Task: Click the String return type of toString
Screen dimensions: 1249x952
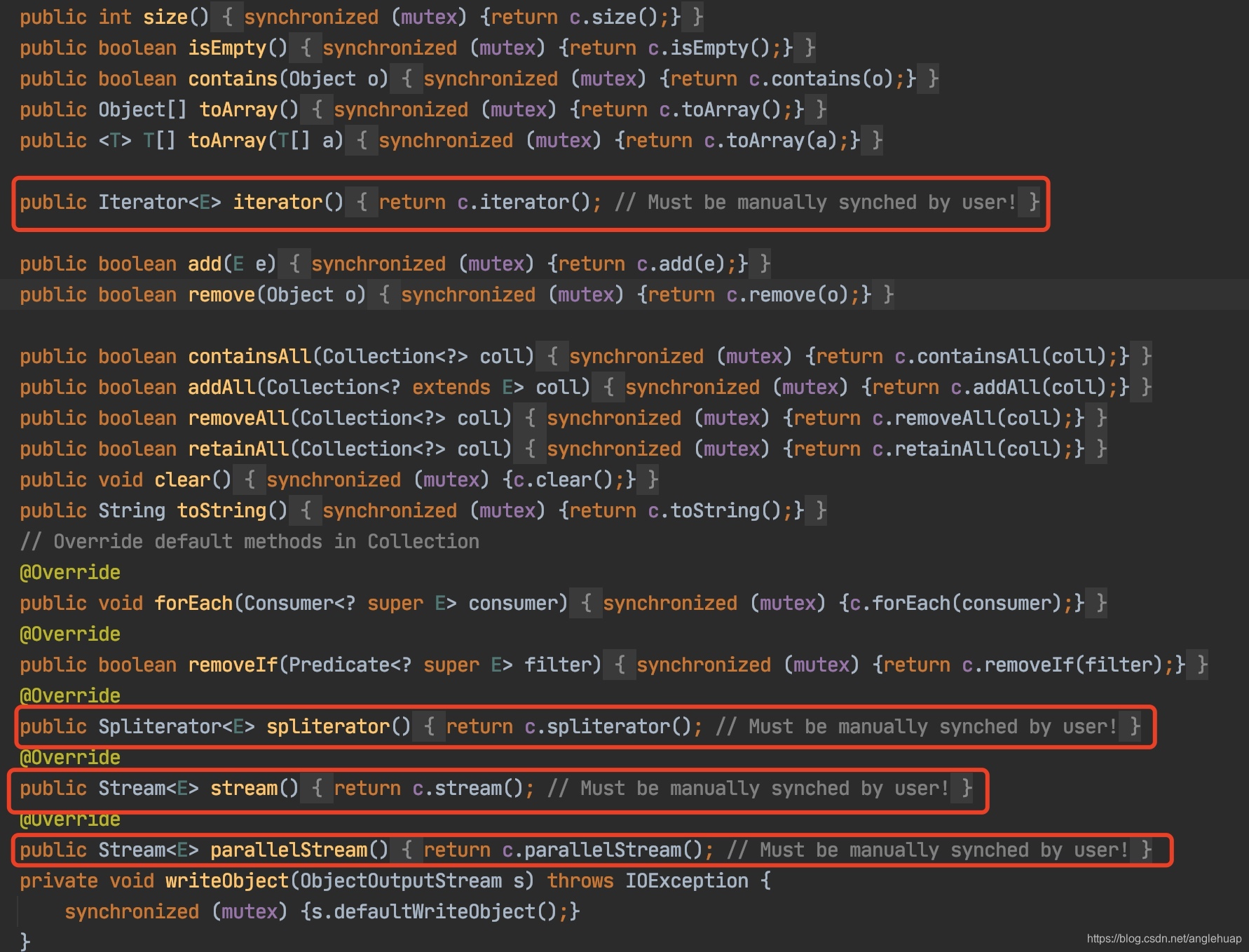Action: click(x=132, y=510)
